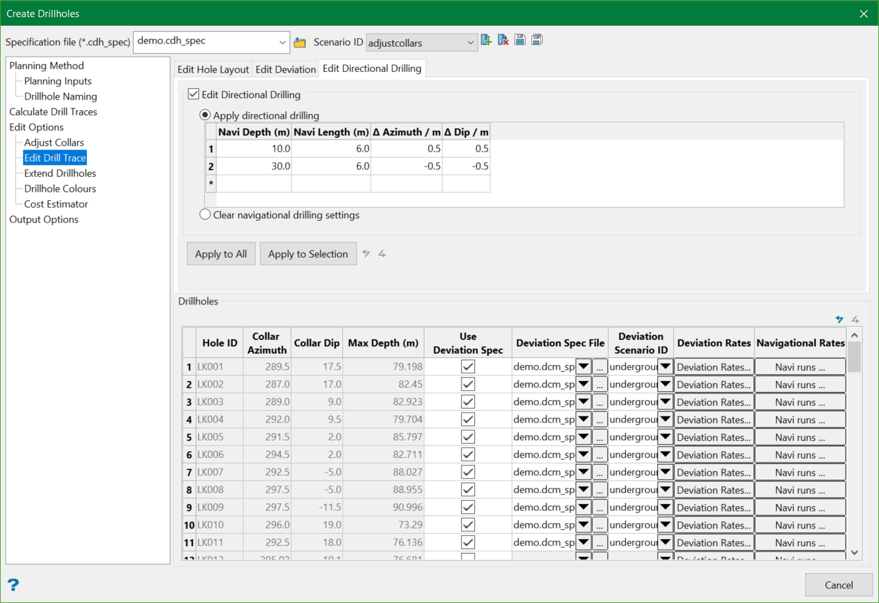Viewport: 879px width, 603px height.
Task: Click filter icon above Drillholes table
Action: [839, 320]
